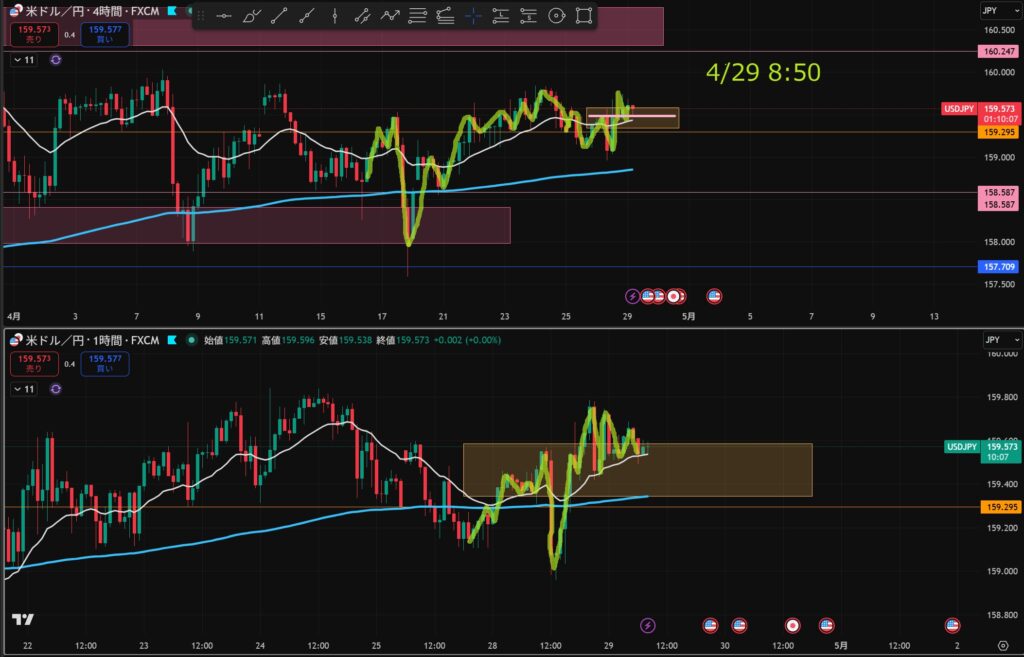Toggle the indicator refresh icon on the 4-hour chart
Image resolution: width=1024 pixels, height=657 pixels.
click(56, 60)
